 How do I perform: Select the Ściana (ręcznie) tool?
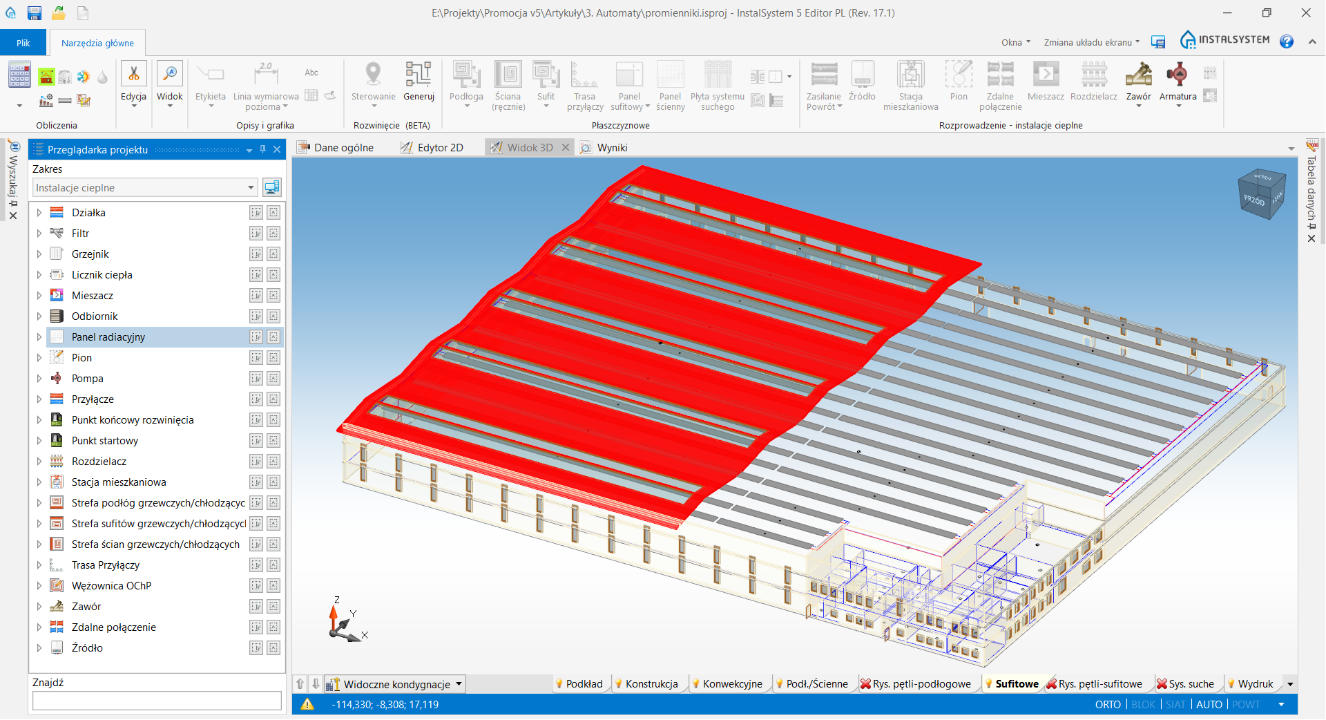pyautogui.click(x=509, y=85)
